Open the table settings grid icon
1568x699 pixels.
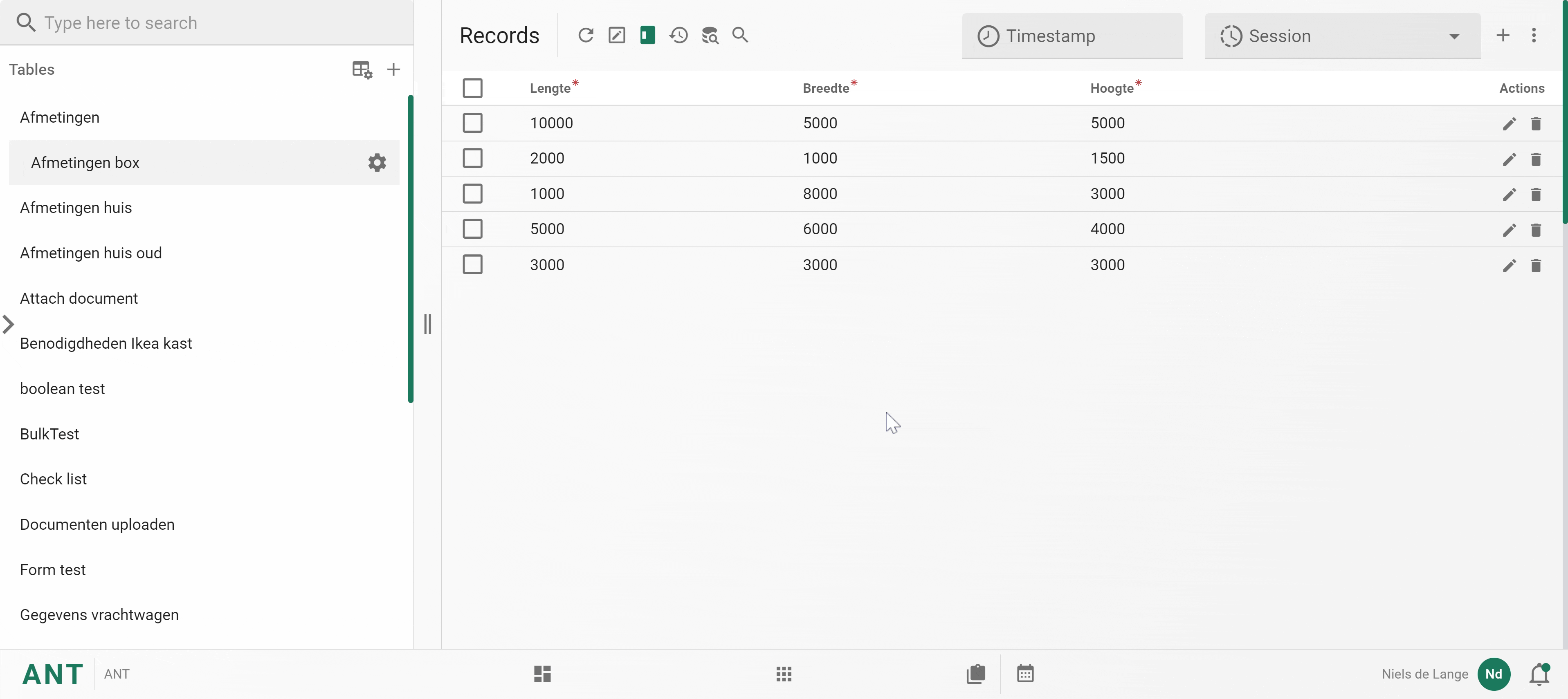[x=362, y=69]
